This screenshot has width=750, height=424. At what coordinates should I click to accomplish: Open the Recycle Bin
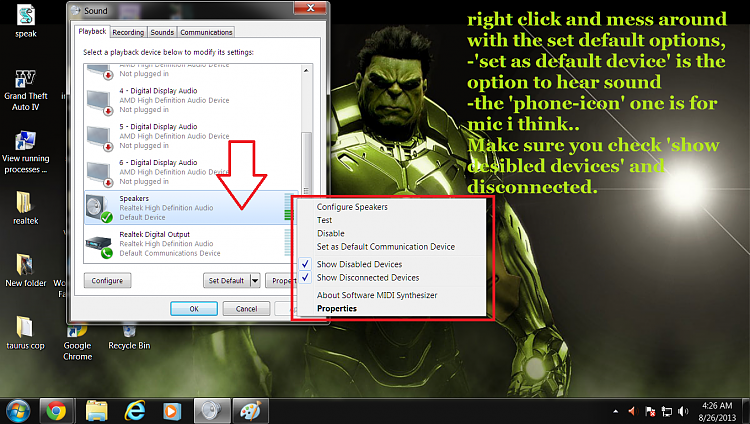pos(129,338)
